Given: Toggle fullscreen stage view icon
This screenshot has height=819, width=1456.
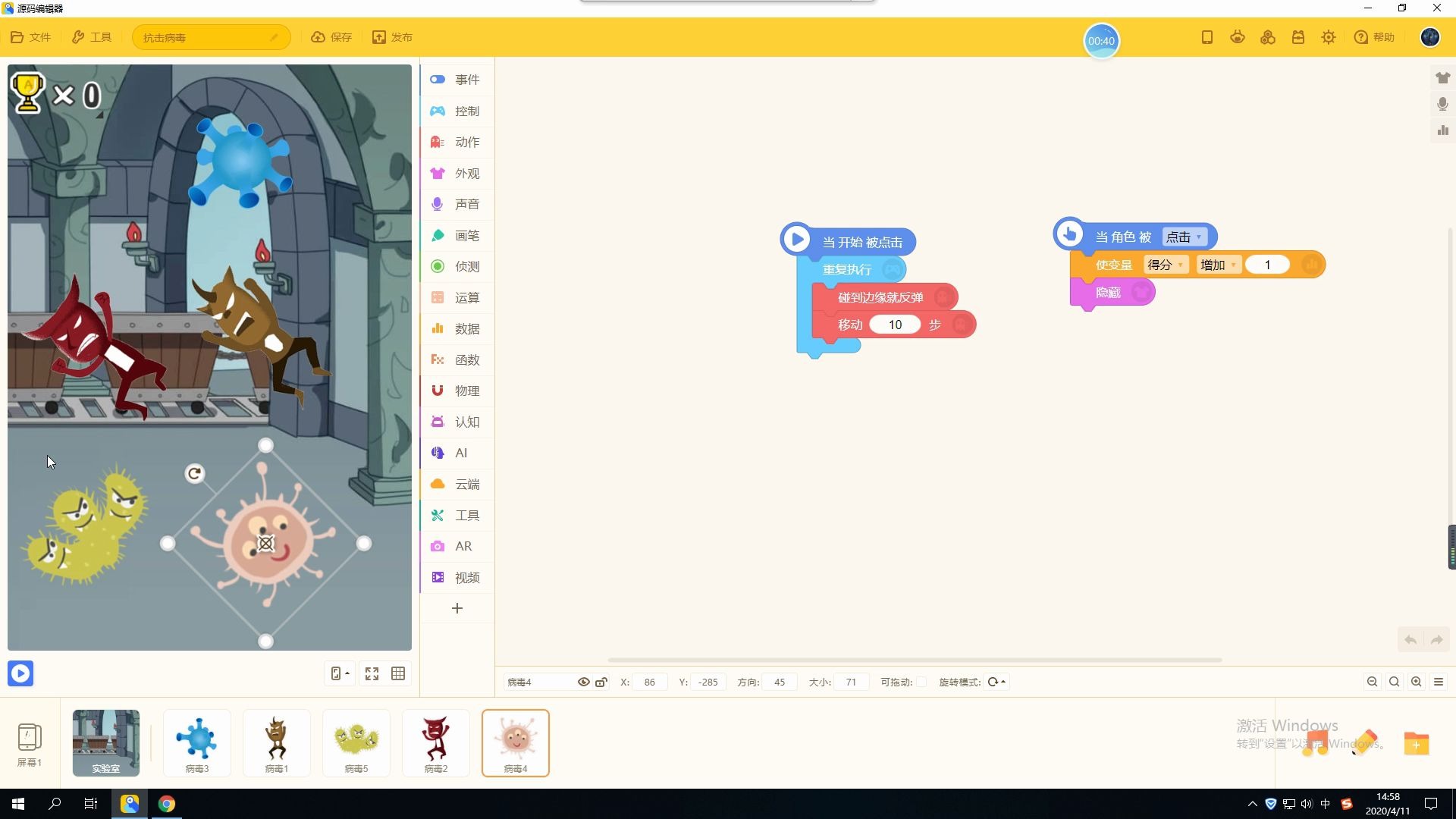Looking at the screenshot, I should [x=372, y=673].
